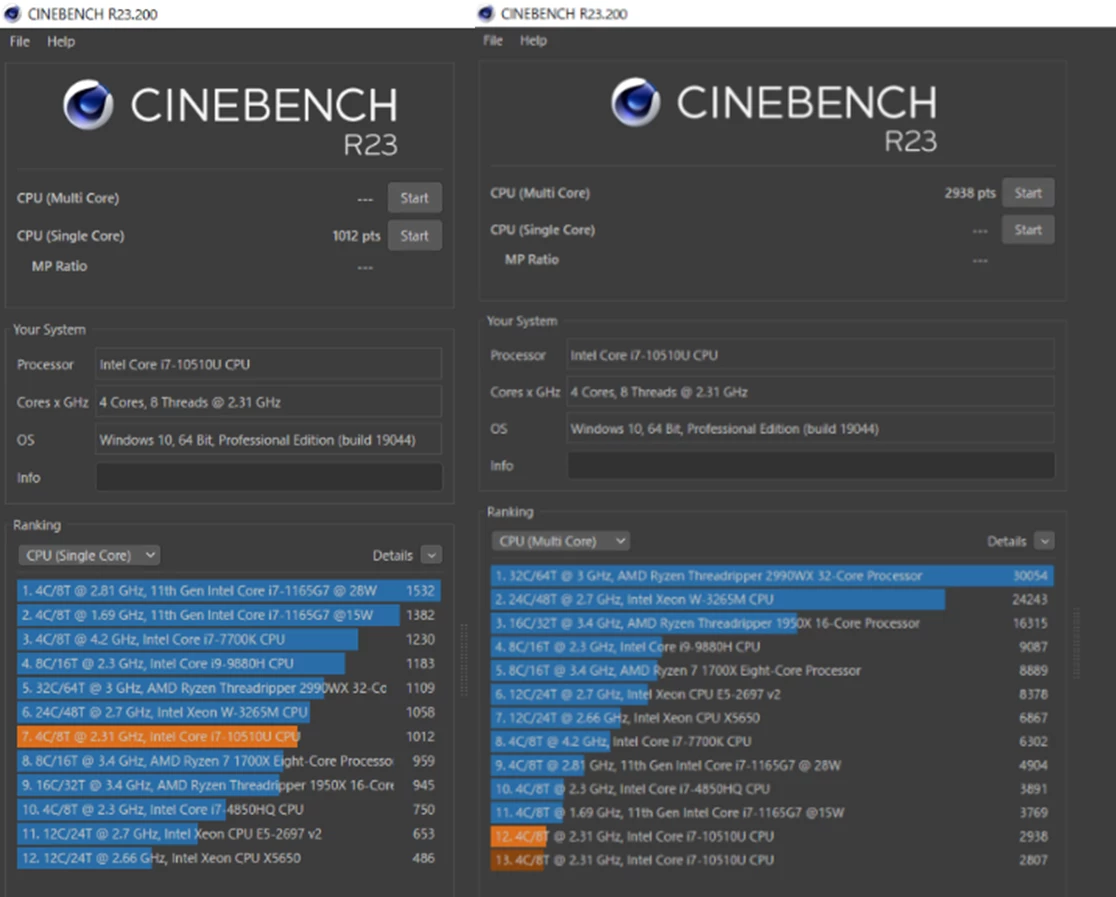Image resolution: width=1116 pixels, height=897 pixels.
Task: Click the Info input field in left window
Action: click(x=269, y=477)
